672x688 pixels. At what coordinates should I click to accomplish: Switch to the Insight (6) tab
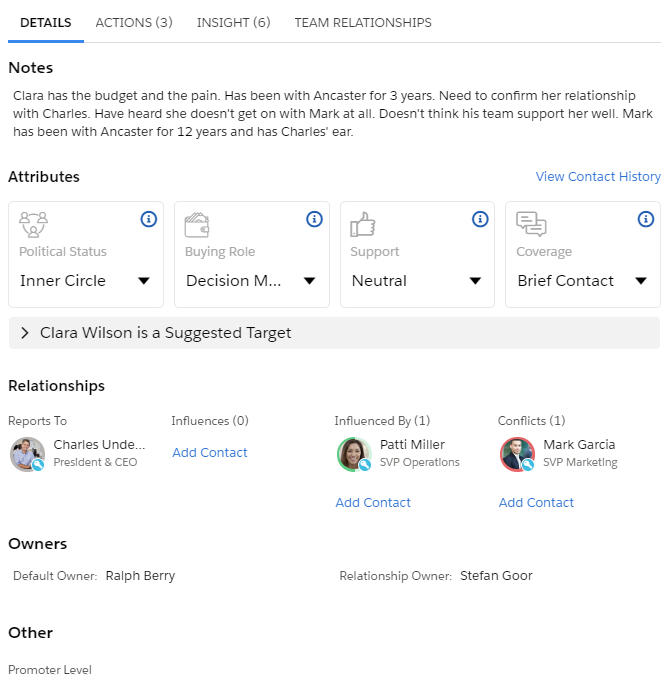tap(233, 22)
